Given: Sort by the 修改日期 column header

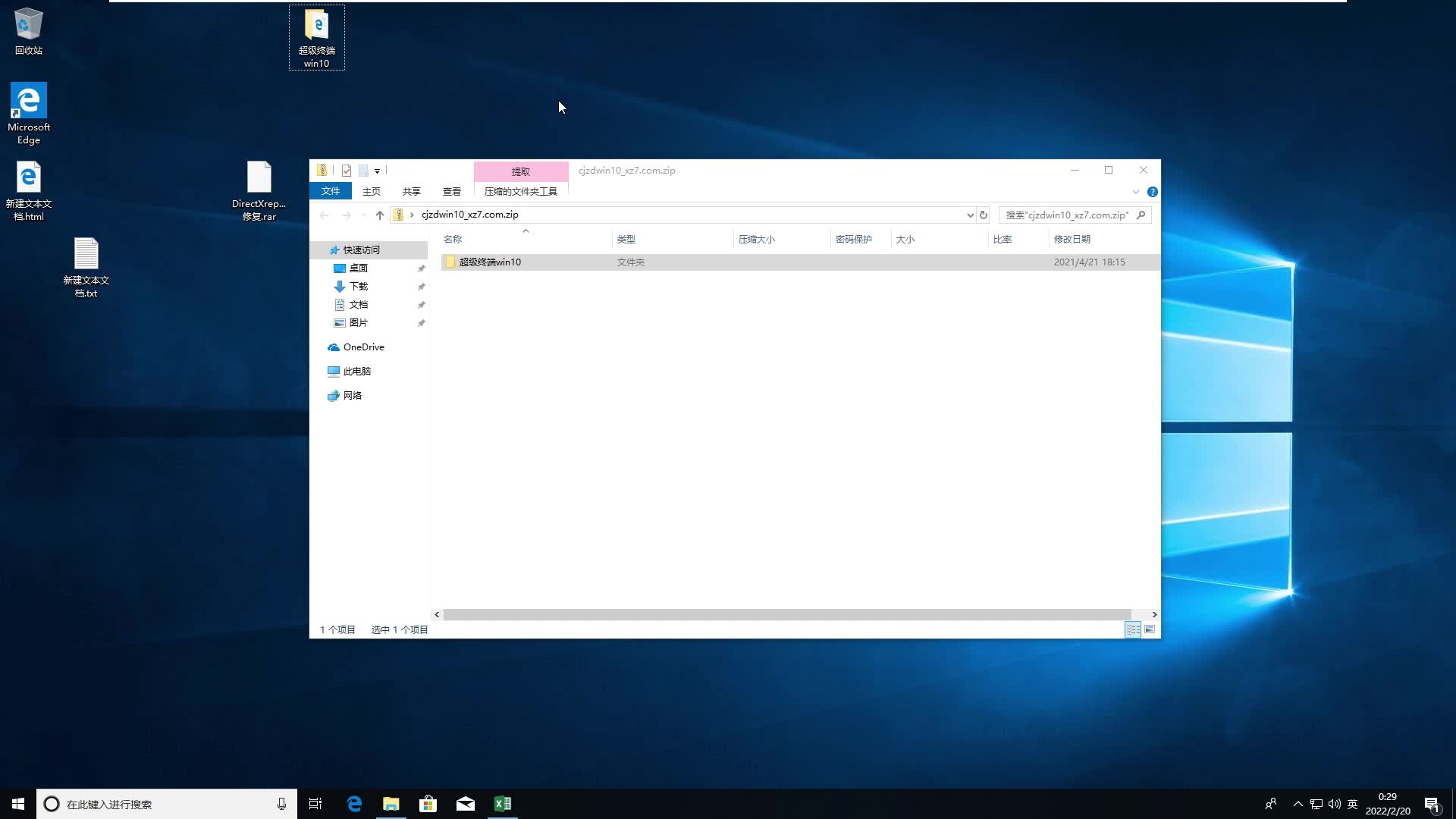Looking at the screenshot, I should (x=1072, y=239).
